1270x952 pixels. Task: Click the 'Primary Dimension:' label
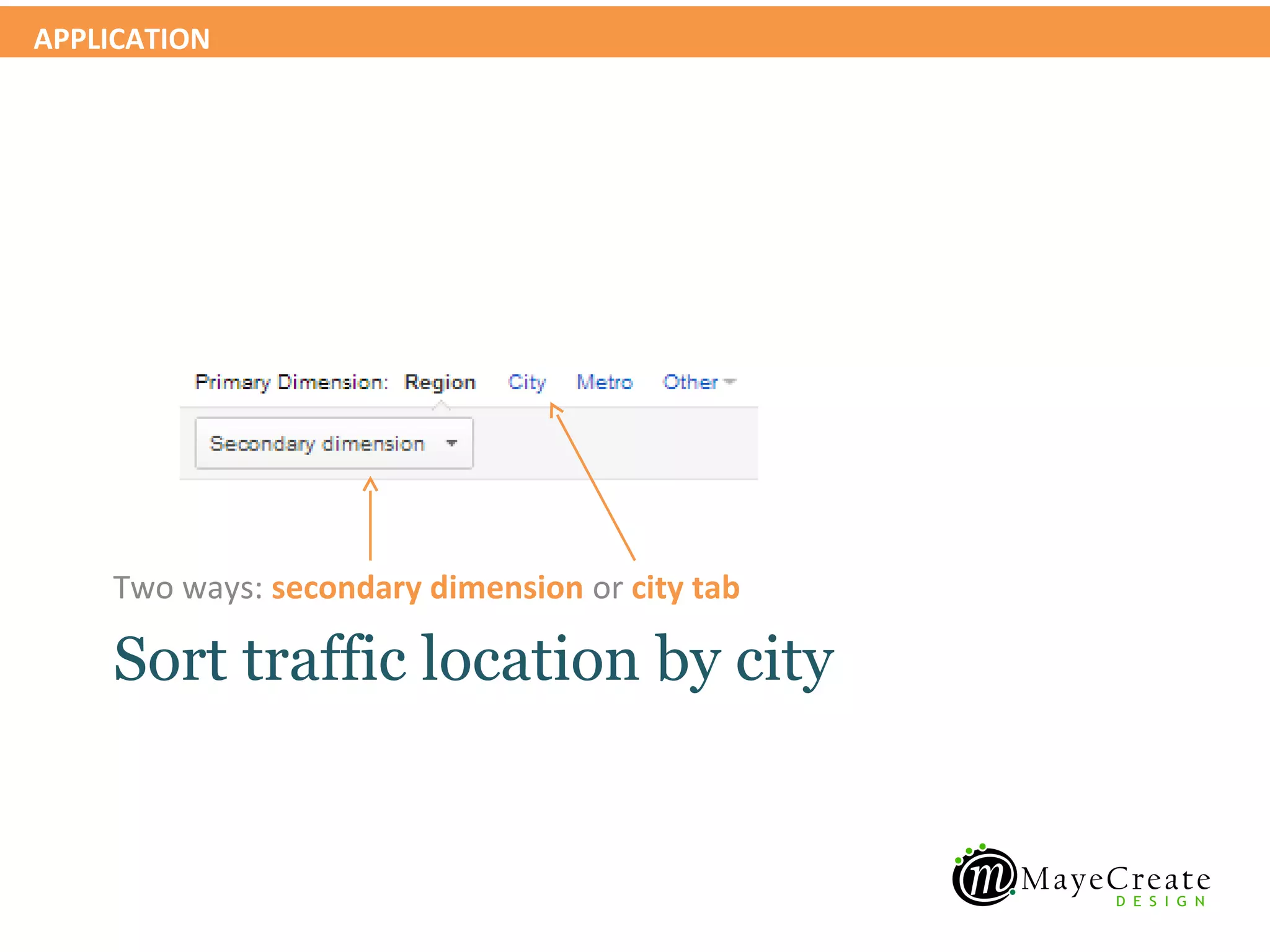pyautogui.click(x=291, y=382)
